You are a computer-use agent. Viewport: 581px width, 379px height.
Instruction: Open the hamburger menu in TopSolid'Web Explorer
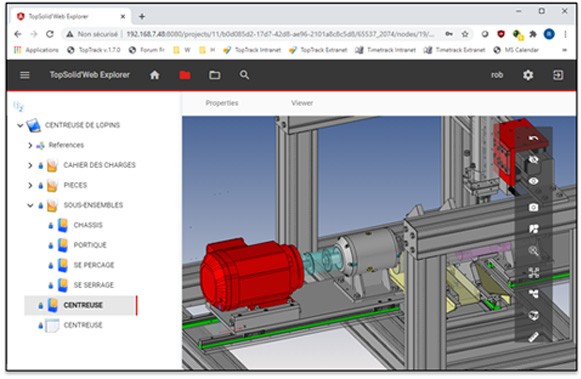[x=25, y=75]
